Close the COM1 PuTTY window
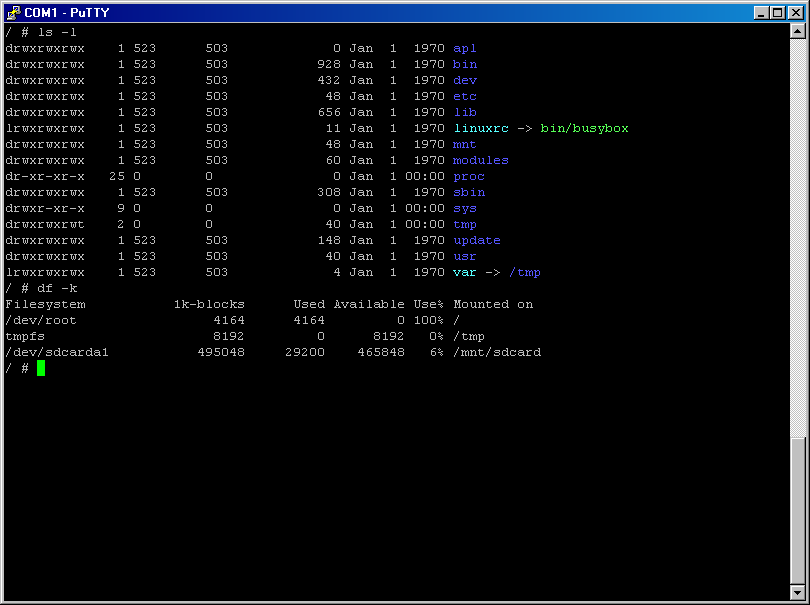 click(x=796, y=13)
